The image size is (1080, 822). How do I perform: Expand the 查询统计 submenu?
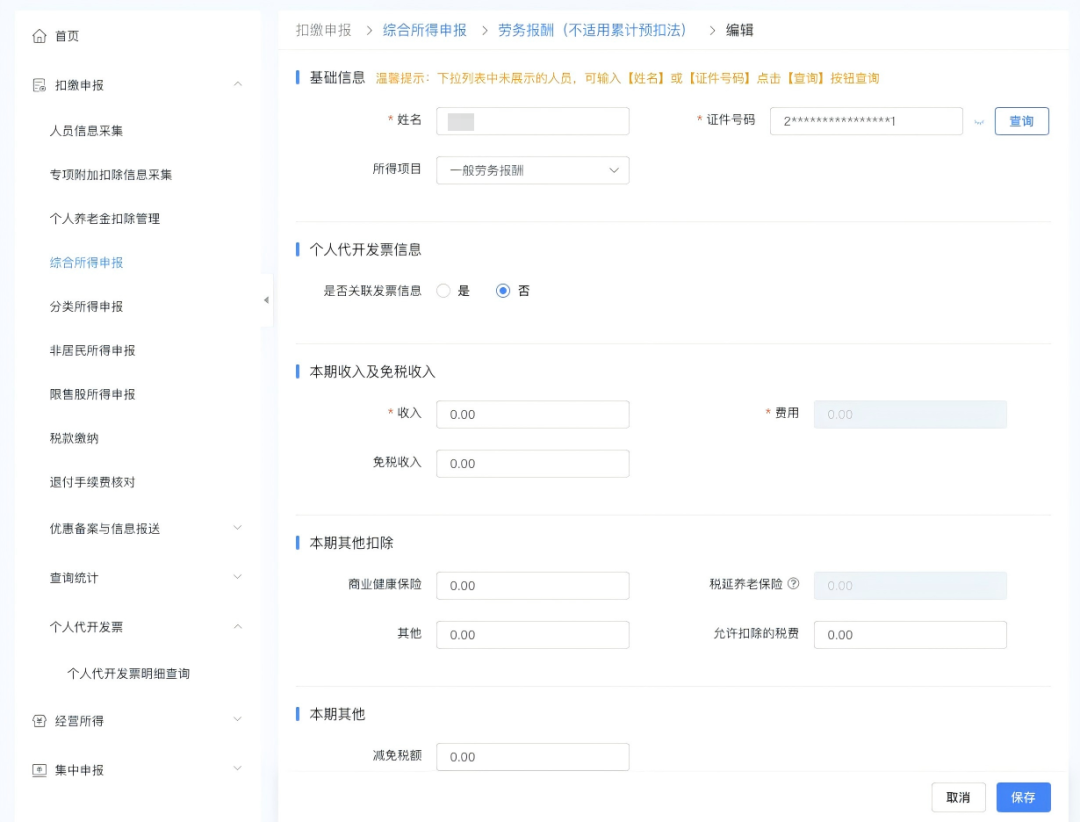[x=237, y=577]
